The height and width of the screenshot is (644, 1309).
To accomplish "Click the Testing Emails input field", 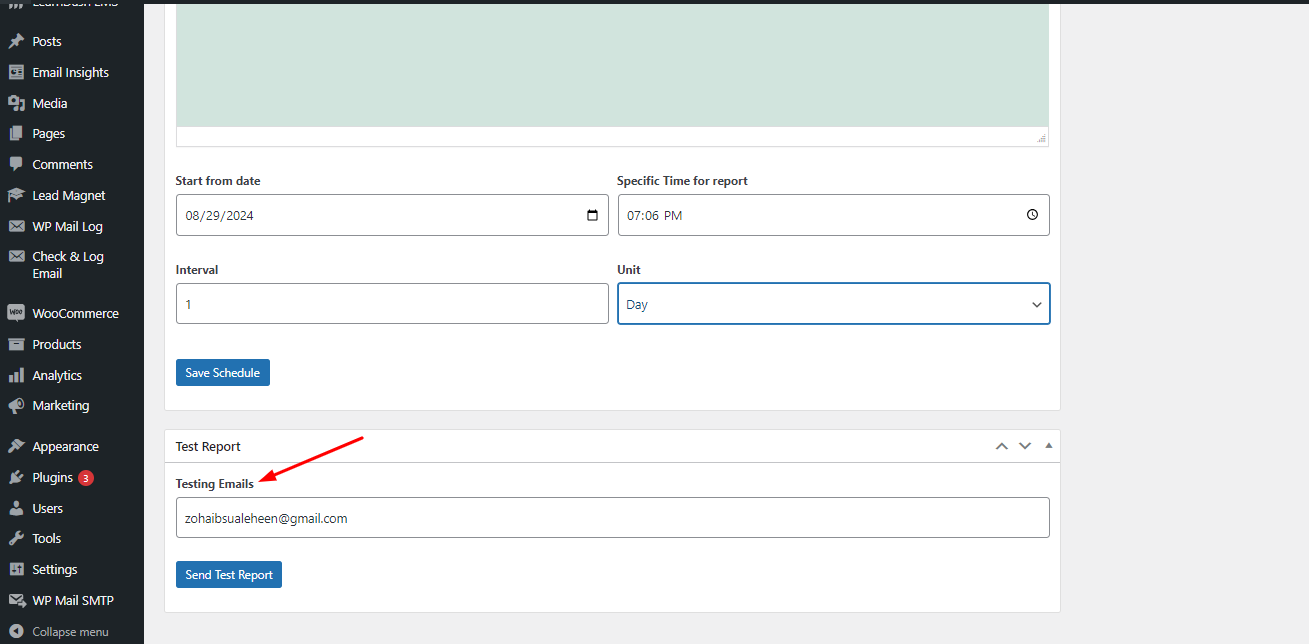I will point(612,518).
